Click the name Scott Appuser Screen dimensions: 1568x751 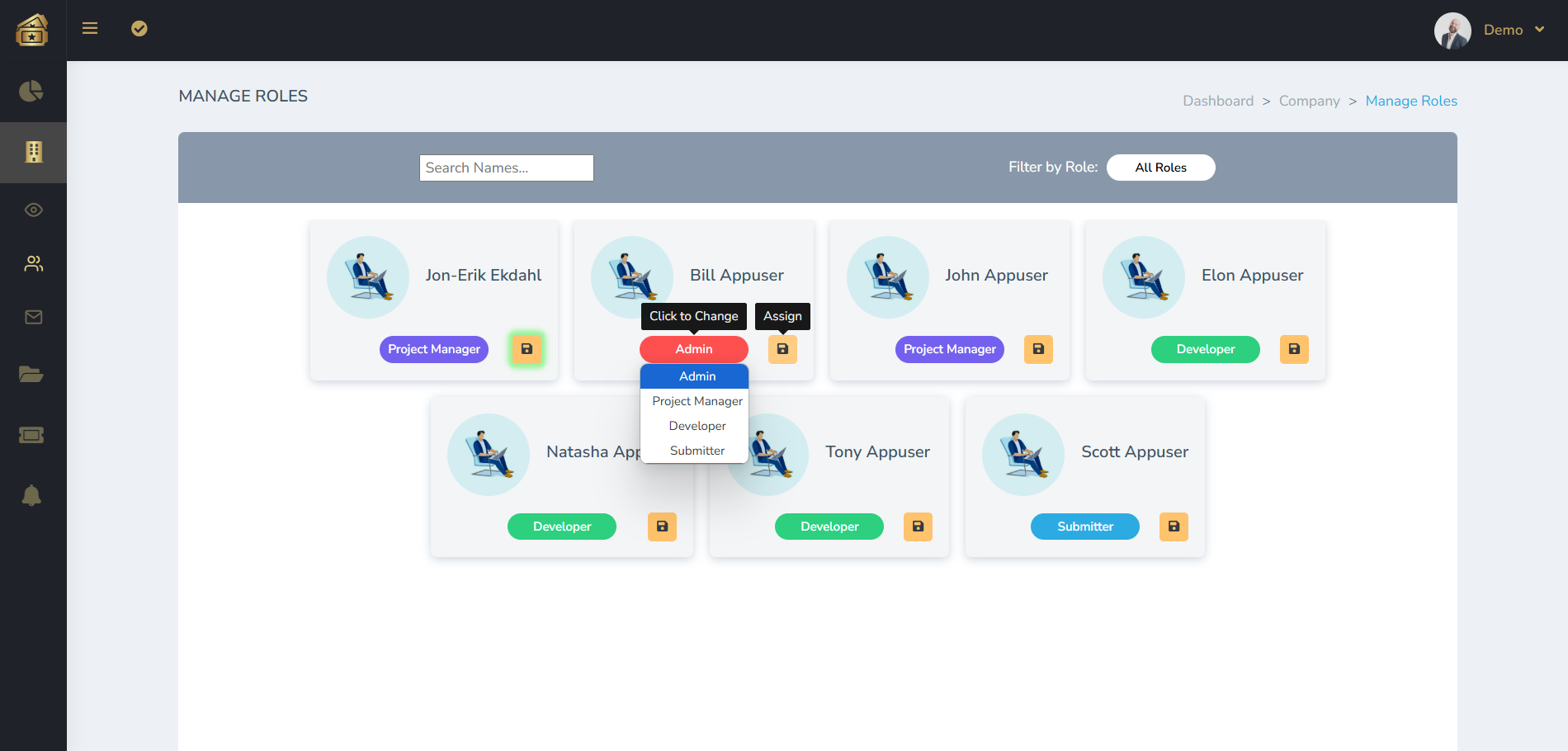tap(1136, 451)
